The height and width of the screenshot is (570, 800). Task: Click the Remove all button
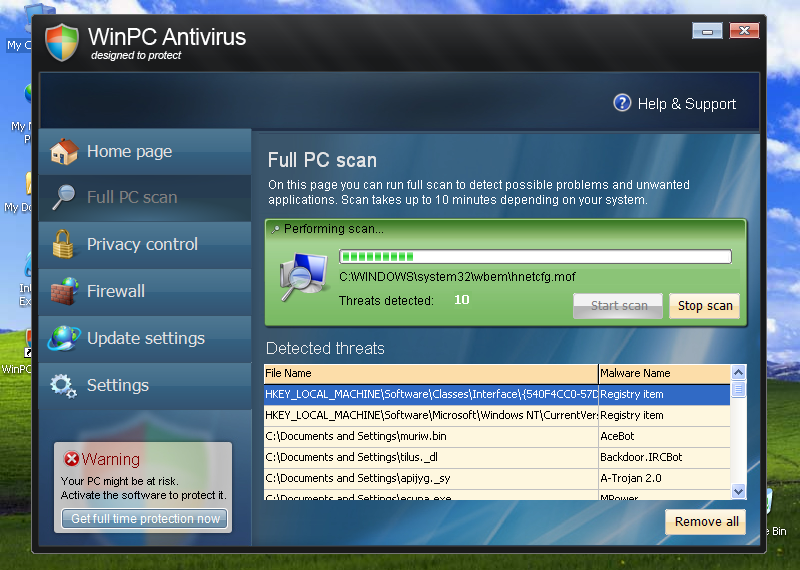[706, 522]
